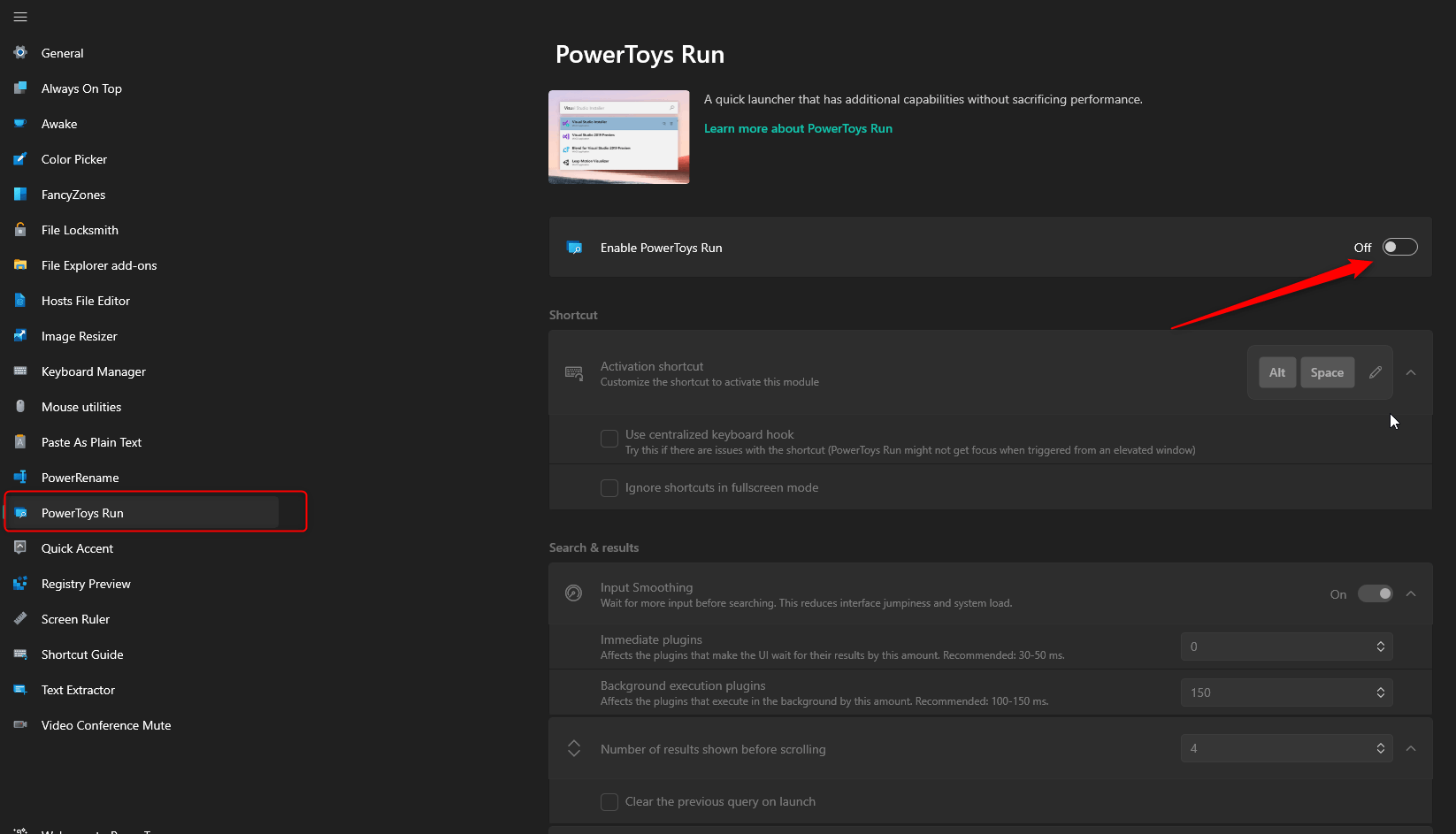Screen dimensions: 1456x834
Task: Click the Paste As Plain Text icon
Action: pos(20,441)
